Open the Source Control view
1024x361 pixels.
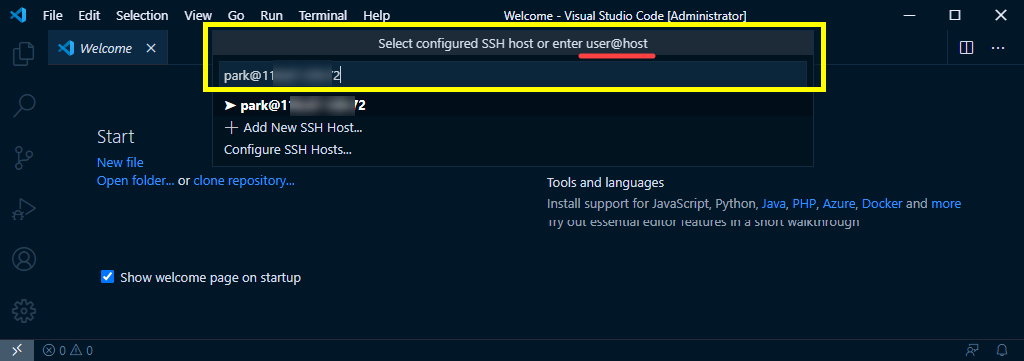pos(24,157)
